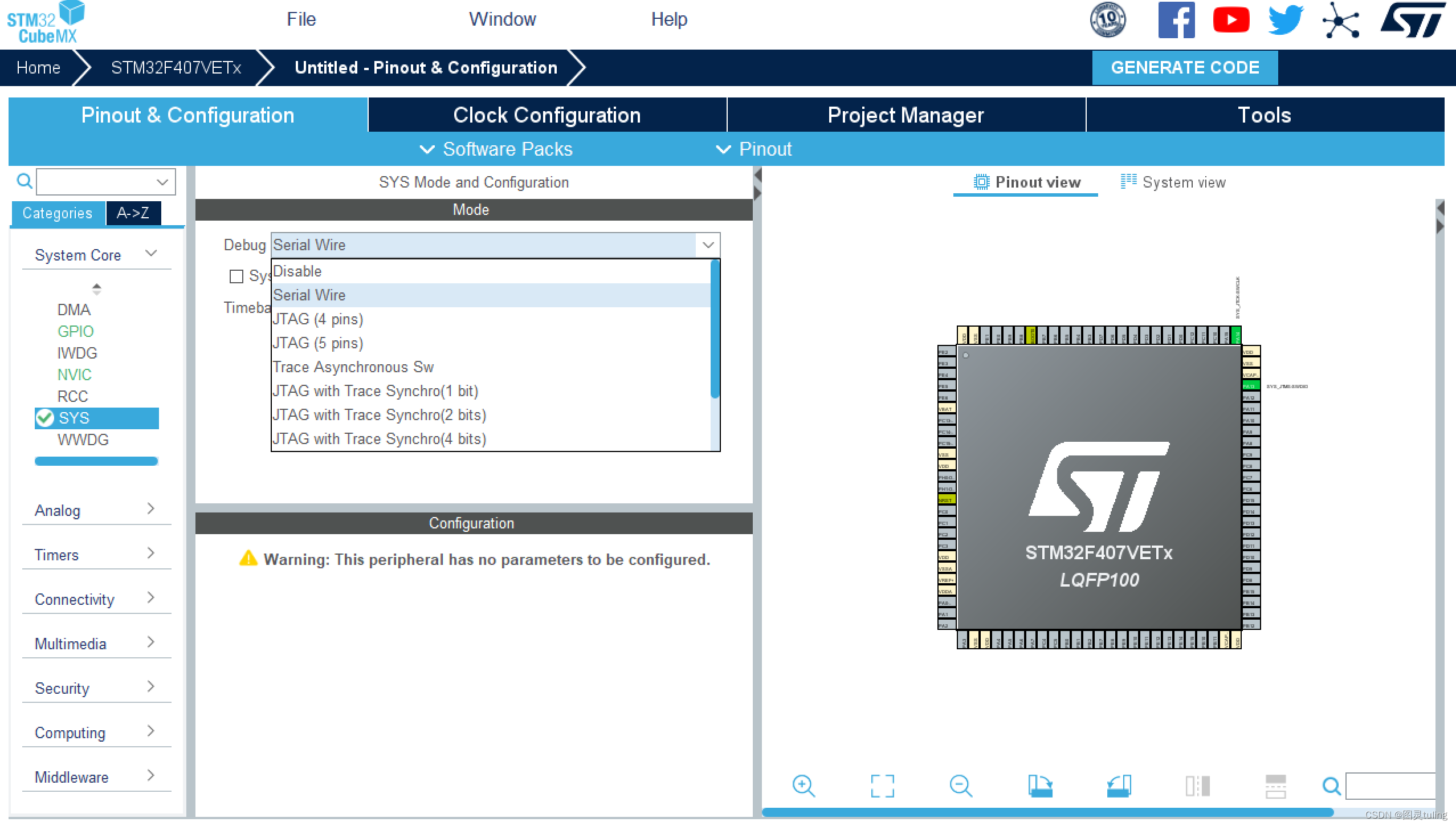Click the fit-to-screen frame icon
Screen dimensions: 1456x826
tap(882, 786)
